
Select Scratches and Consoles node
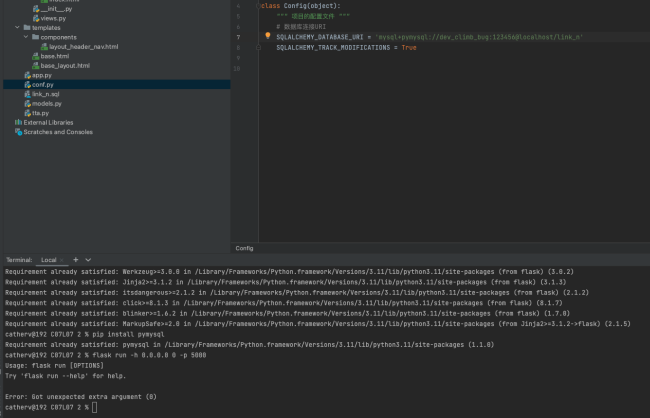point(58,132)
